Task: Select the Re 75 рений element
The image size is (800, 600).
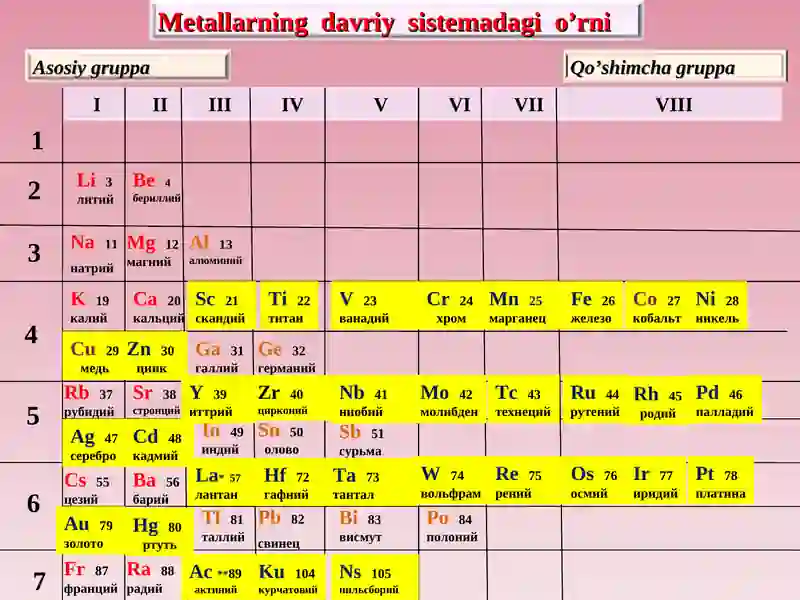Action: click(x=520, y=482)
